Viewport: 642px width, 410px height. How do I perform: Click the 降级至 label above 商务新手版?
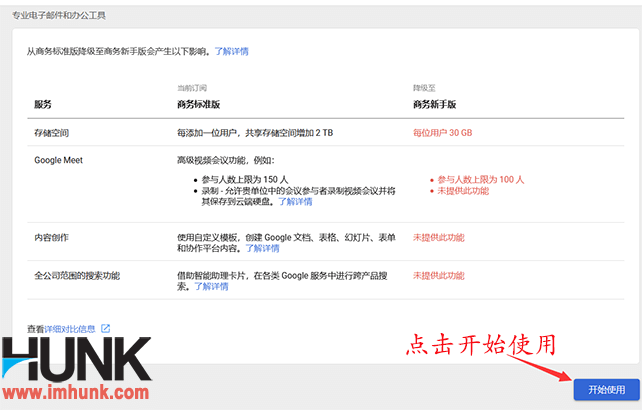point(424,88)
